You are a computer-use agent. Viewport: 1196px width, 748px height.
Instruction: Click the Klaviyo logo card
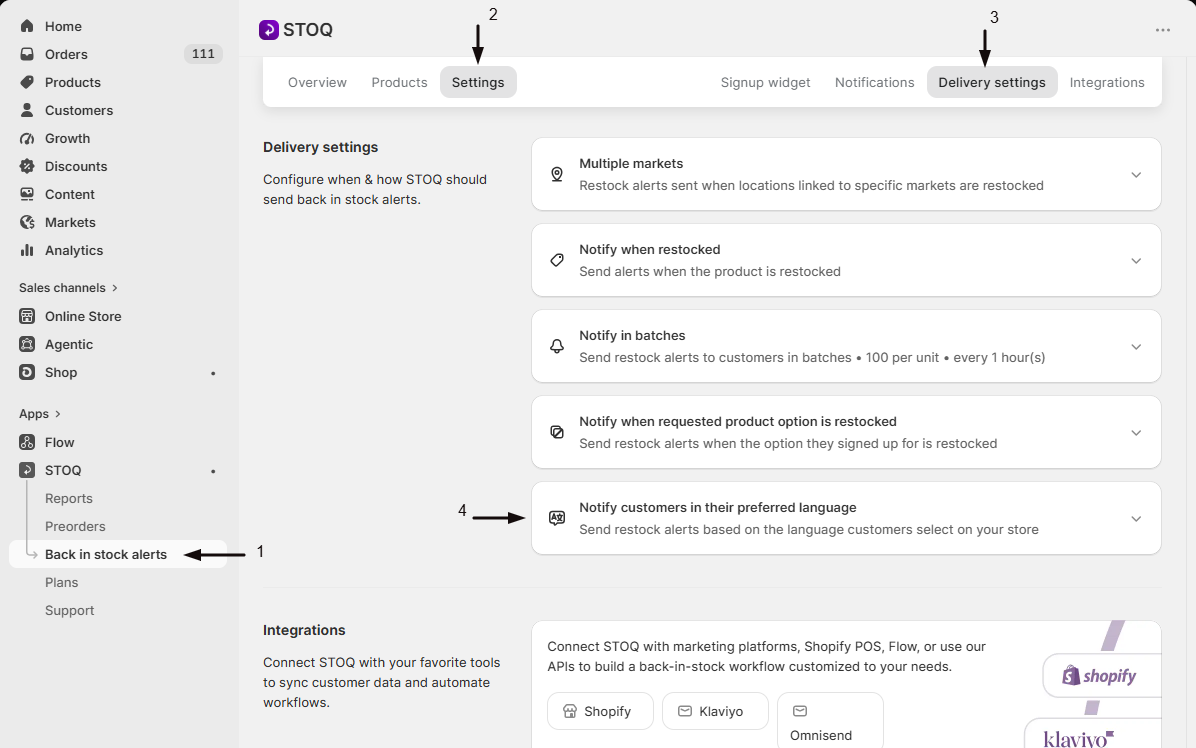(x=1093, y=735)
